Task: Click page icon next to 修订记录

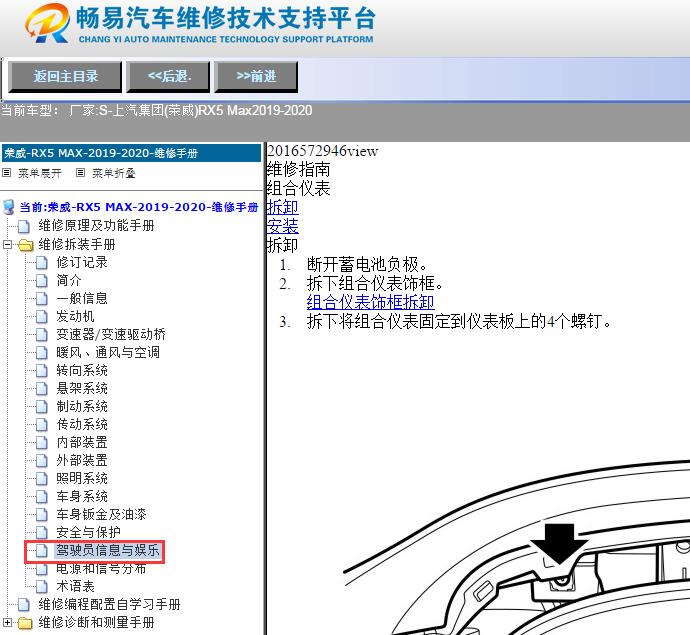Action: (x=42, y=263)
